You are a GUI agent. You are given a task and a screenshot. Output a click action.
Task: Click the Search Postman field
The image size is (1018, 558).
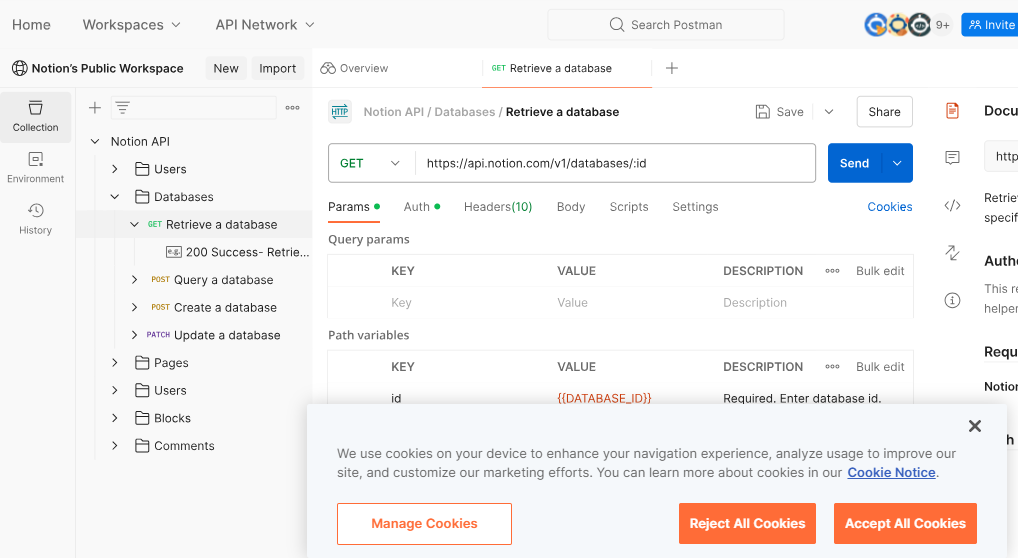[665, 25]
